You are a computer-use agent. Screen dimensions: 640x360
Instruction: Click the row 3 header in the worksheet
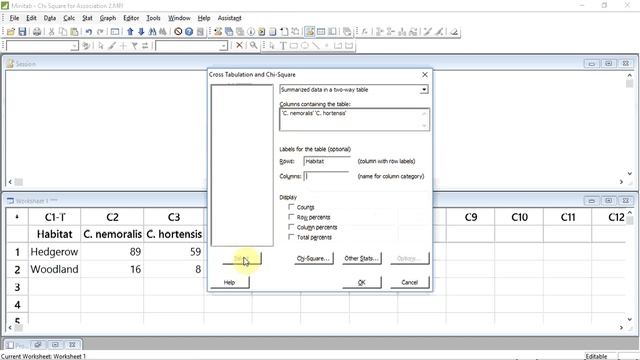click(17, 287)
